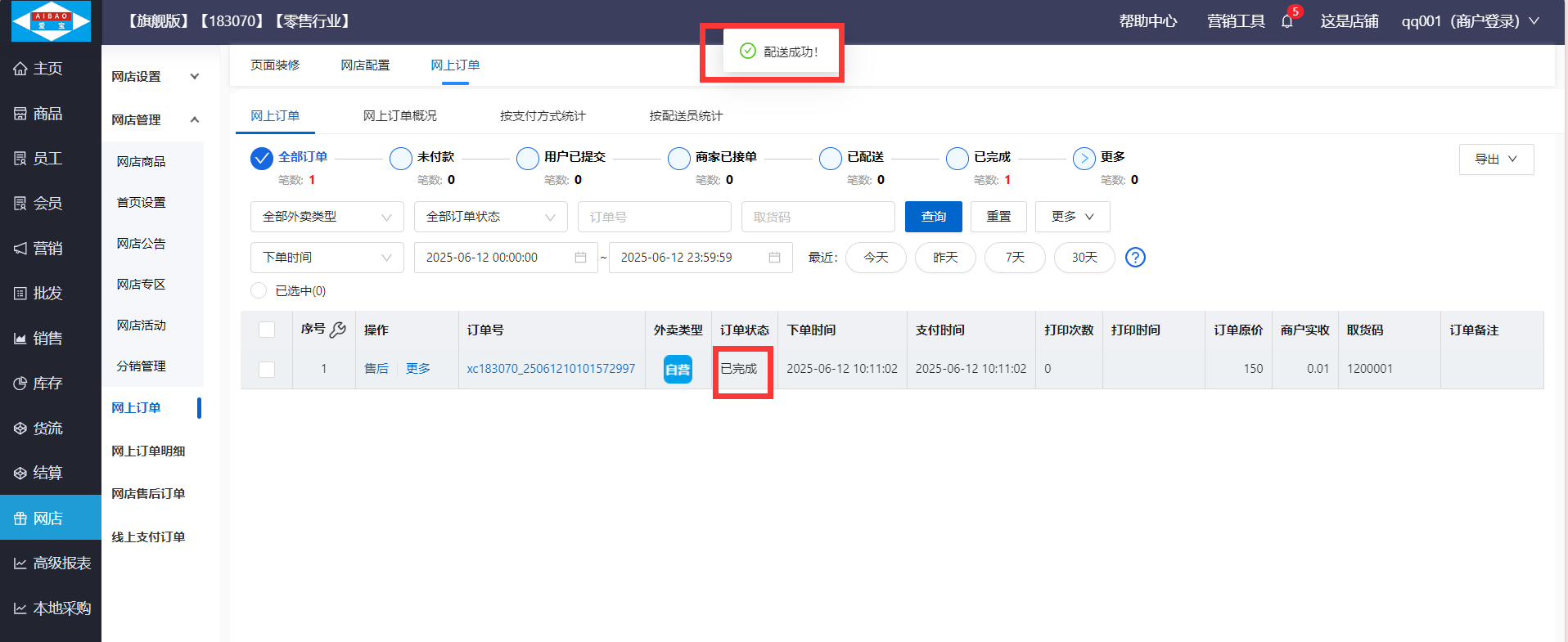Click the AIBAO logo

point(51,21)
